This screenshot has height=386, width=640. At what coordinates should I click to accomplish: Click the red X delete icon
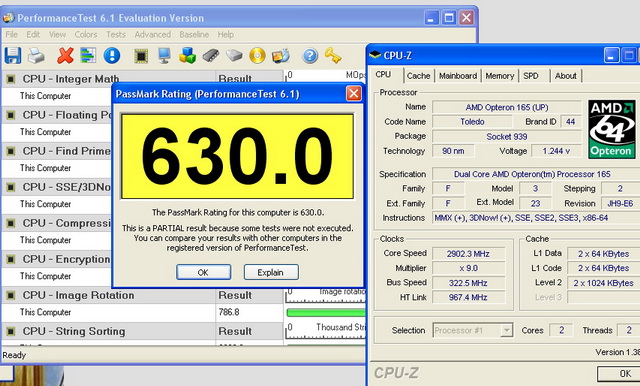click(x=65, y=55)
